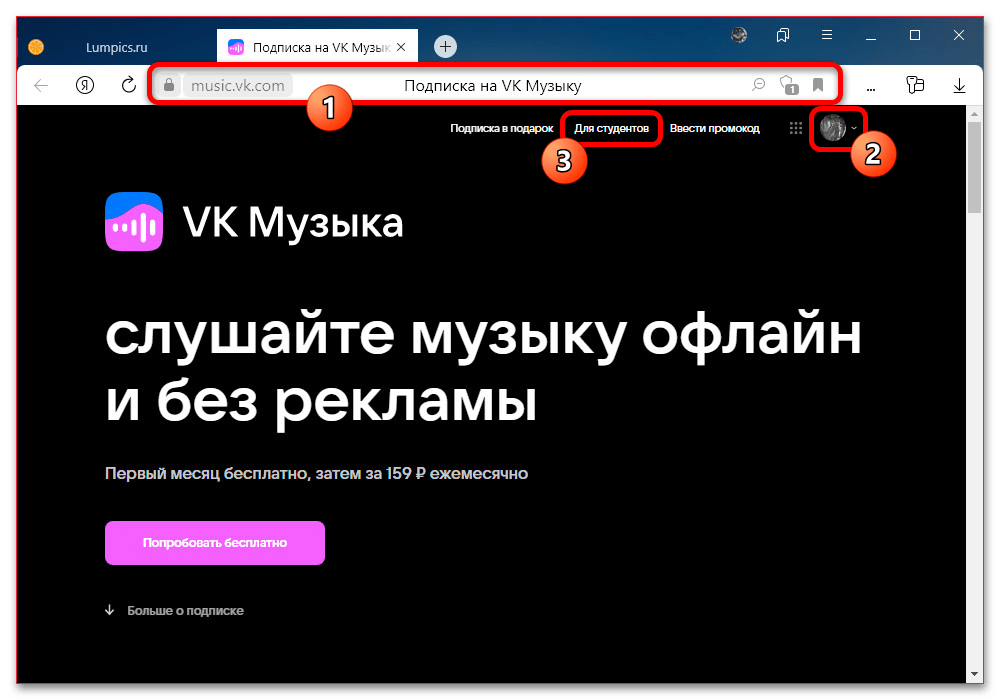Screen dimensions: 1000x700
Task: Open the Для студентов link
Action: click(611, 128)
